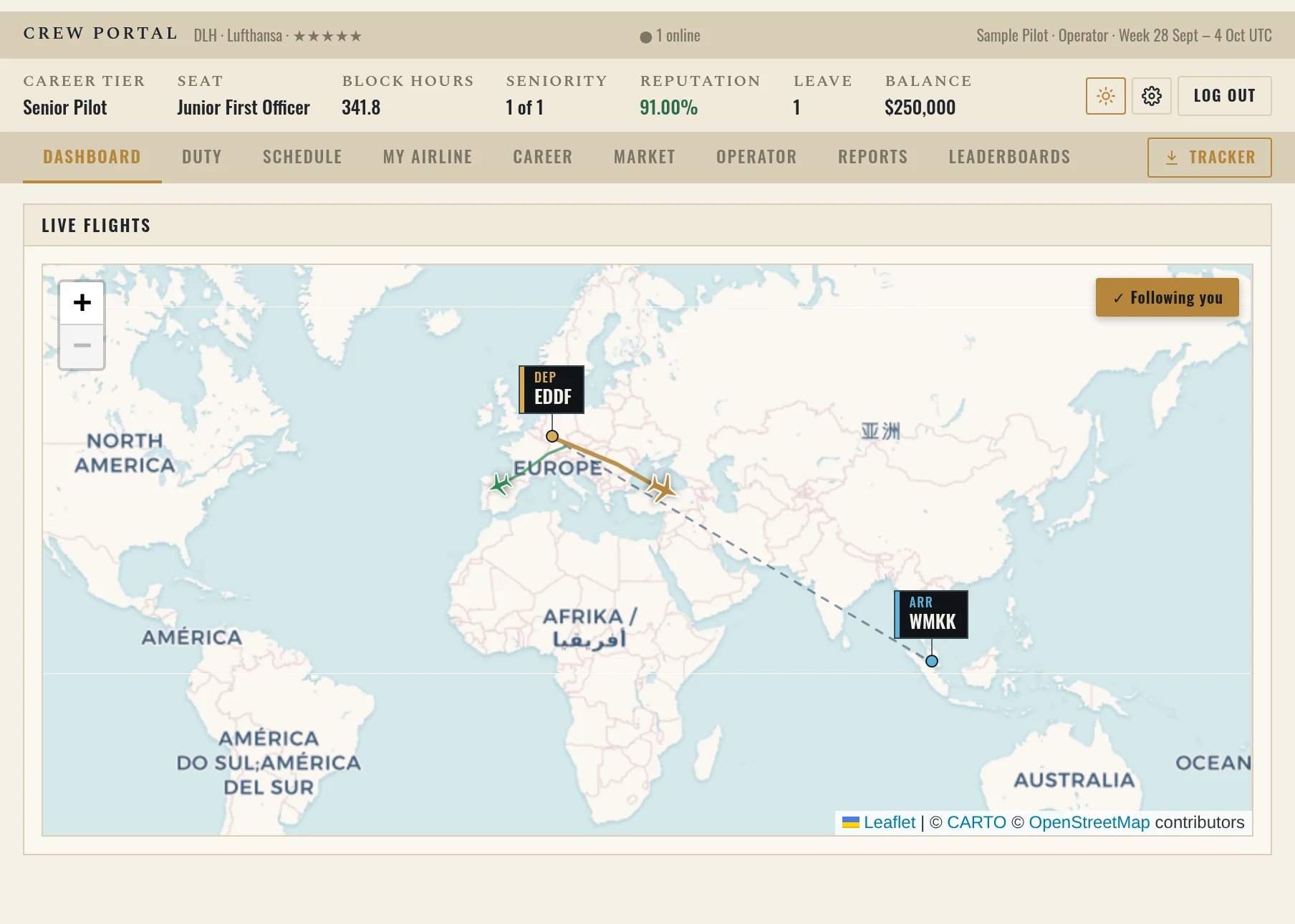Click the Log Out button
Viewport: 1295px width, 924px height.
(1225, 96)
